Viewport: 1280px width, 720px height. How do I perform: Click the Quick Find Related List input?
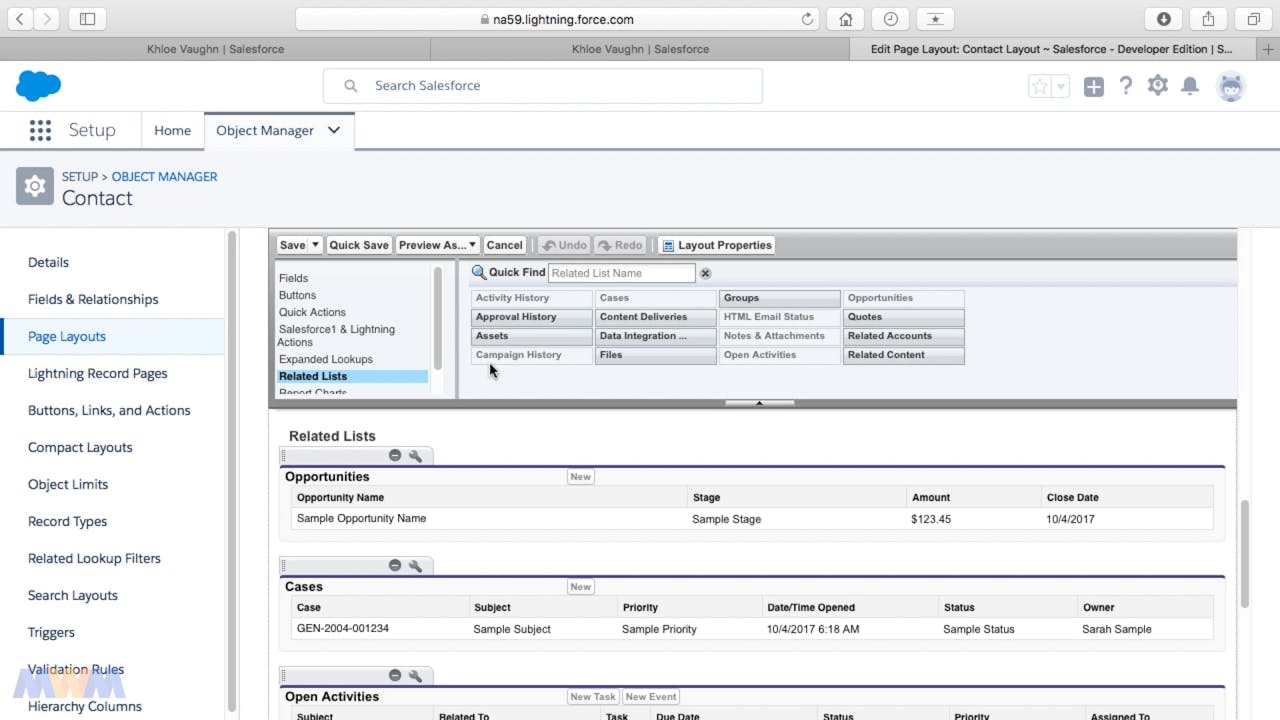pos(621,273)
